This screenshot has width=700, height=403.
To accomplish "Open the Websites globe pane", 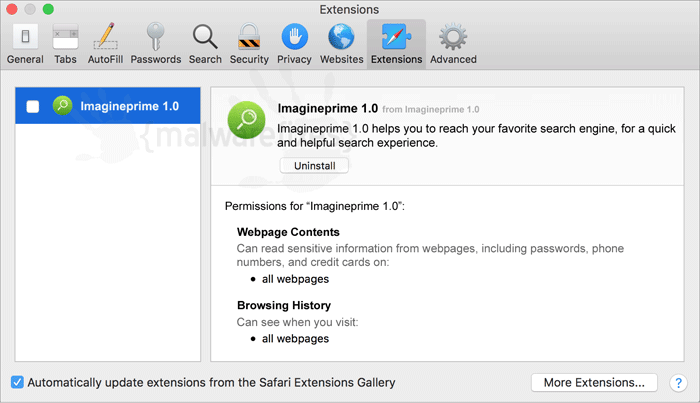I will [342, 44].
